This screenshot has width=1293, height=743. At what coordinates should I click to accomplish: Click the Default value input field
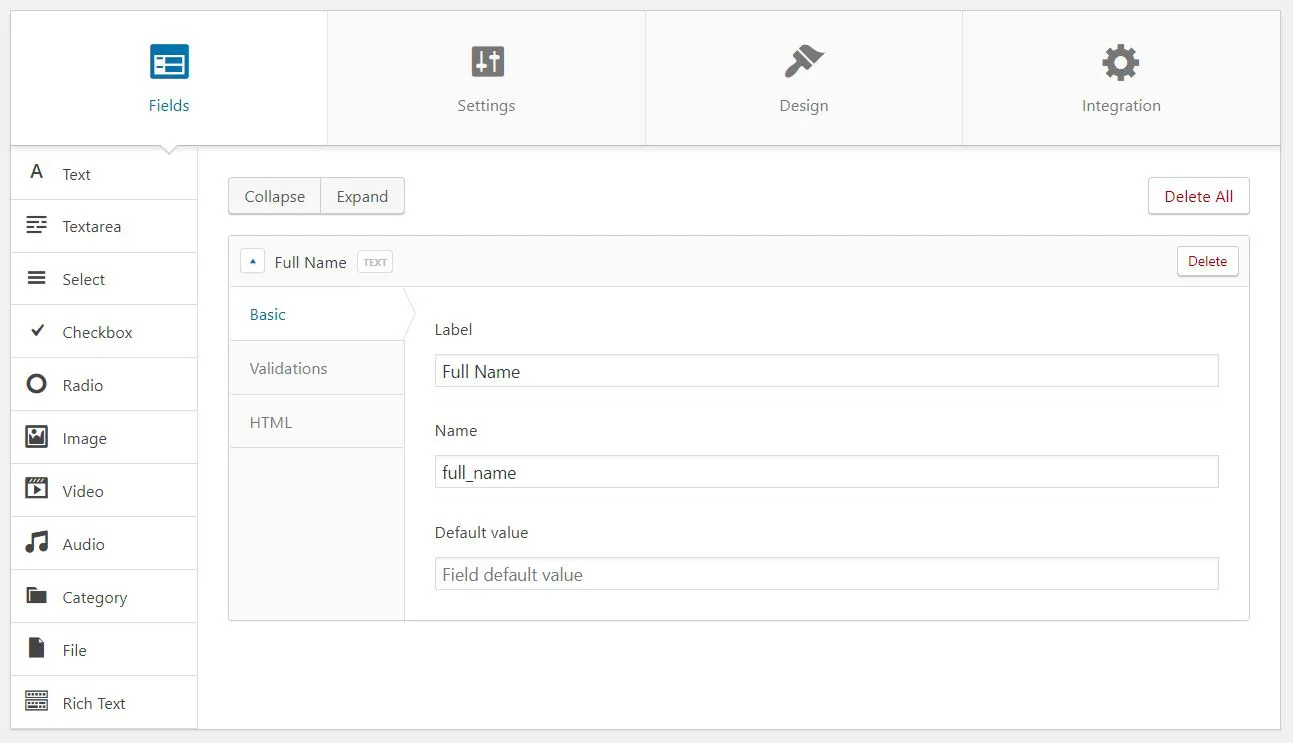826,574
